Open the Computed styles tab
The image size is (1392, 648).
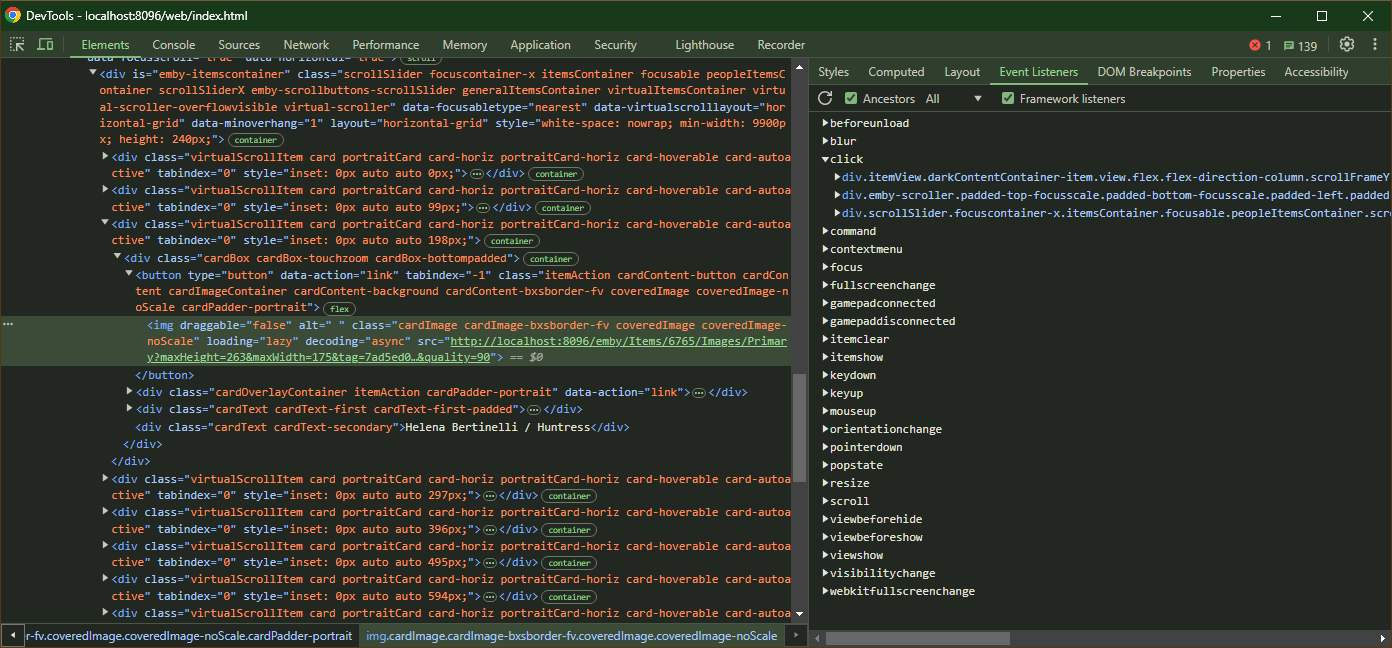pos(896,72)
